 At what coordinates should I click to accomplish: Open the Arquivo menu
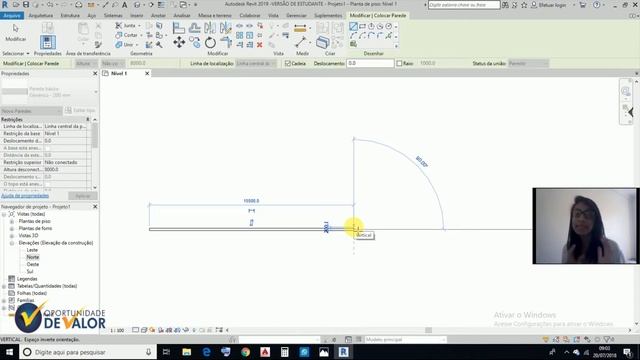point(12,16)
